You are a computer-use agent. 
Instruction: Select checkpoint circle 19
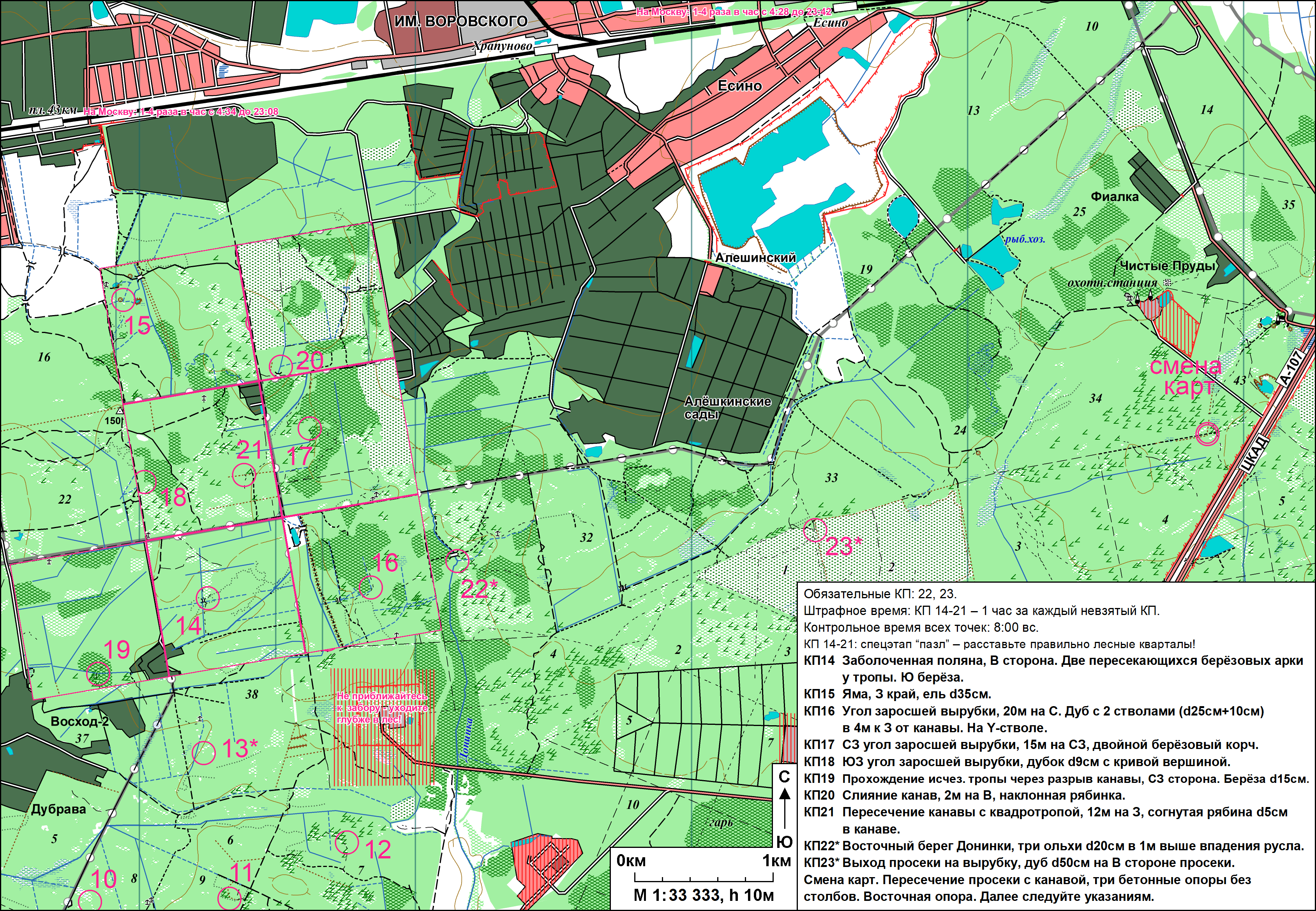pos(98,673)
